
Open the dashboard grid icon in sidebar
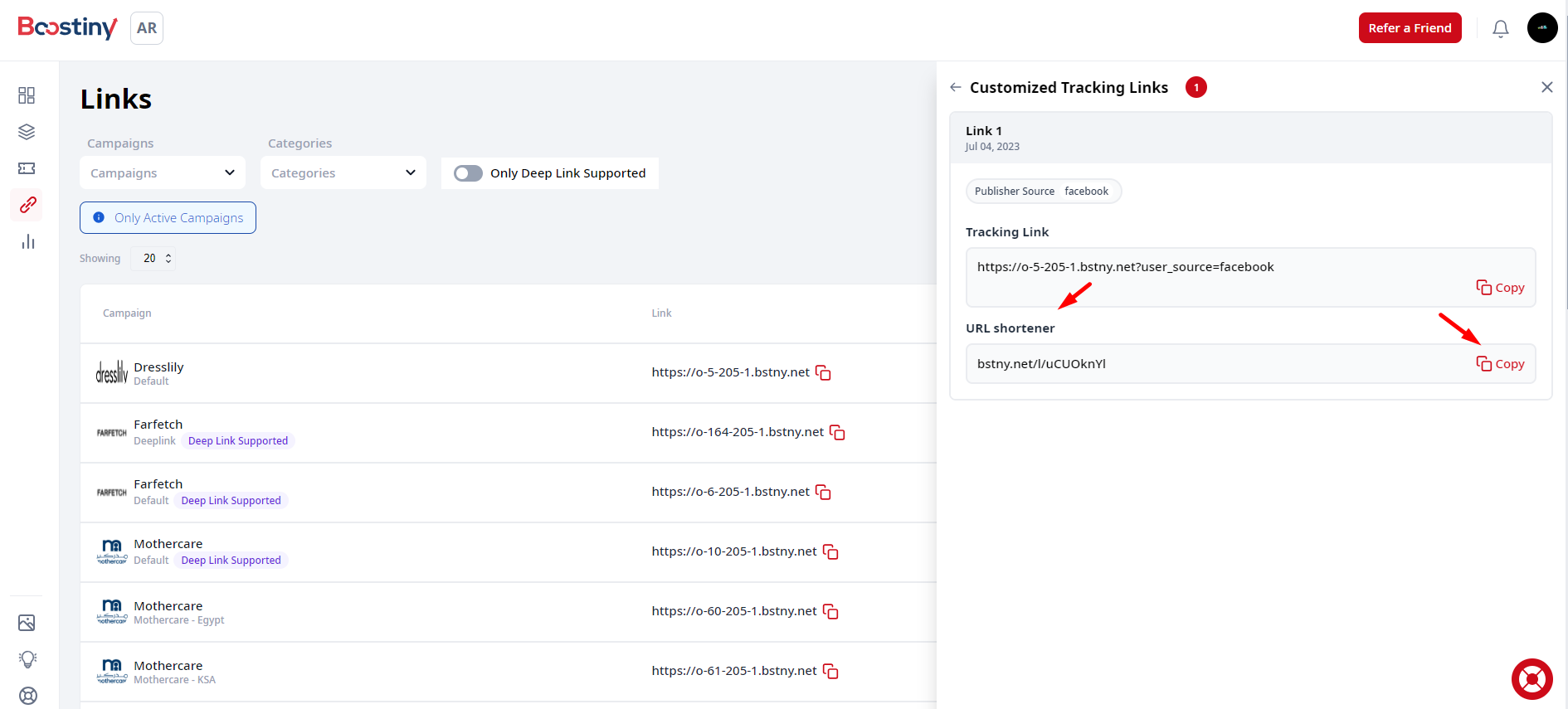pos(27,95)
